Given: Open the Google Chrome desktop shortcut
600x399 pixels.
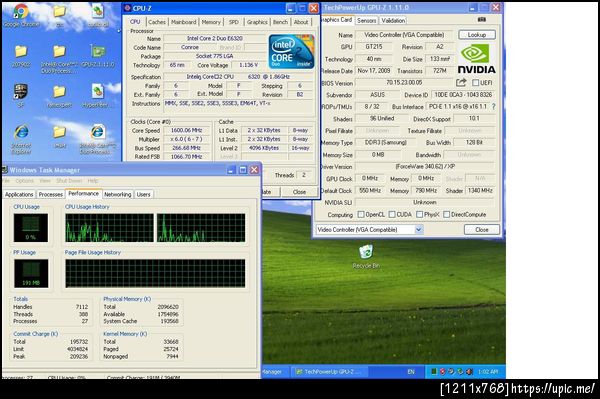Looking at the screenshot, I should (21, 15).
